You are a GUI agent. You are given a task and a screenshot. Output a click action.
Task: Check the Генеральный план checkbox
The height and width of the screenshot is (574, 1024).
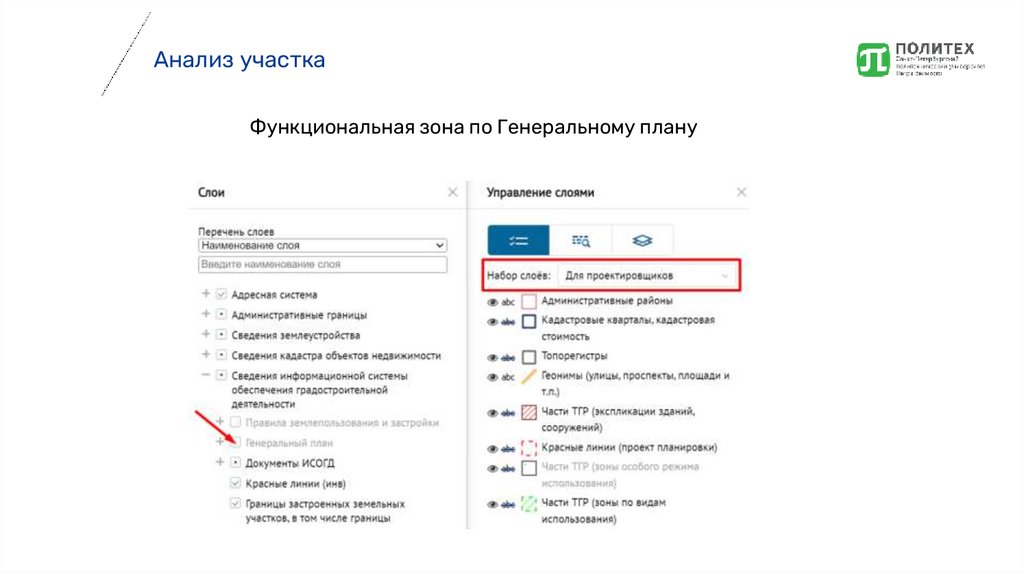coord(235,443)
